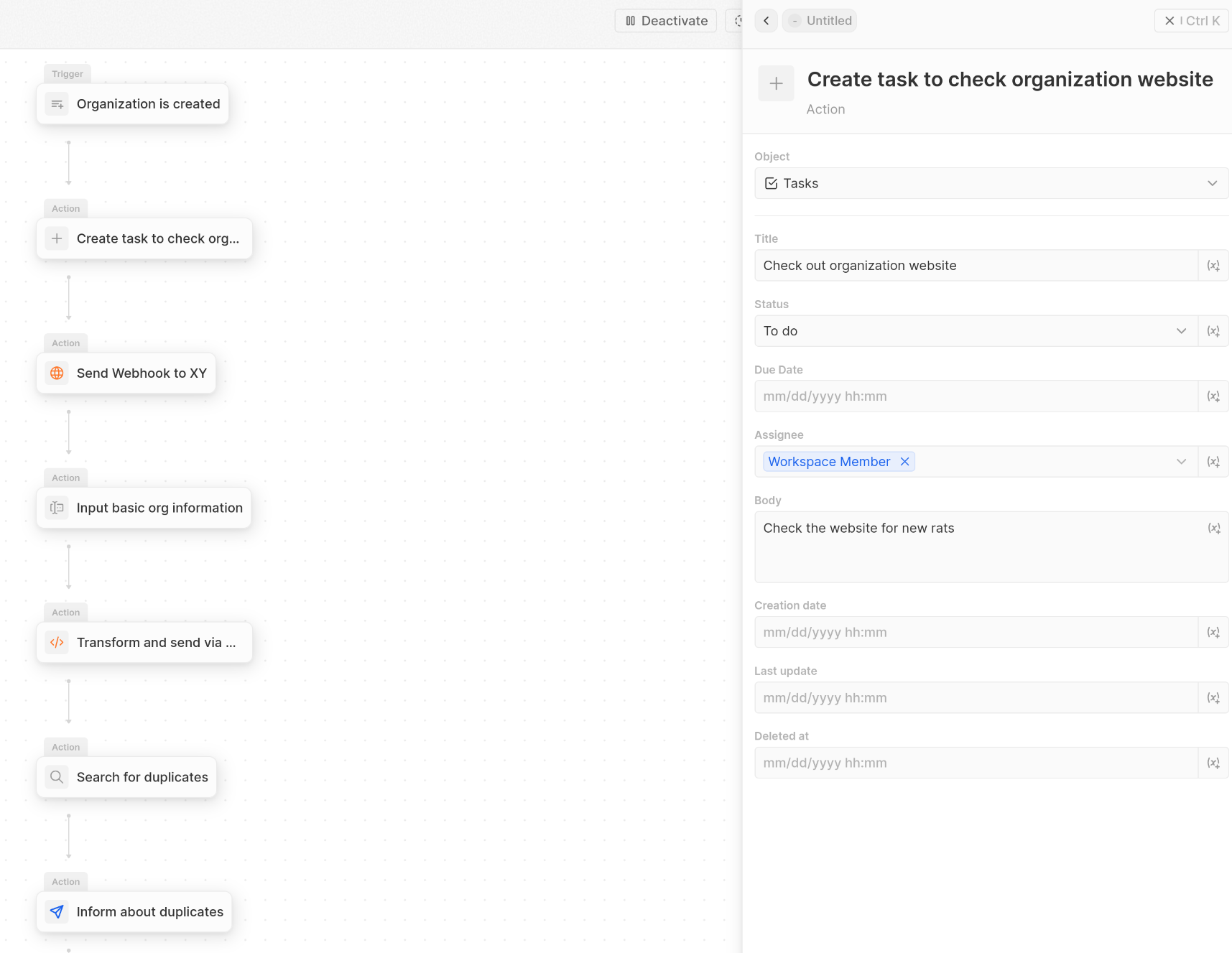
Task: Click the input icon on Input basic org information
Action: tap(56, 507)
